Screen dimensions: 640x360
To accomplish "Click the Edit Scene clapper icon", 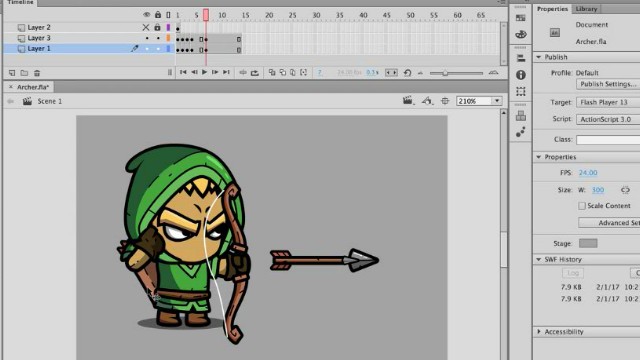I will click(408, 100).
